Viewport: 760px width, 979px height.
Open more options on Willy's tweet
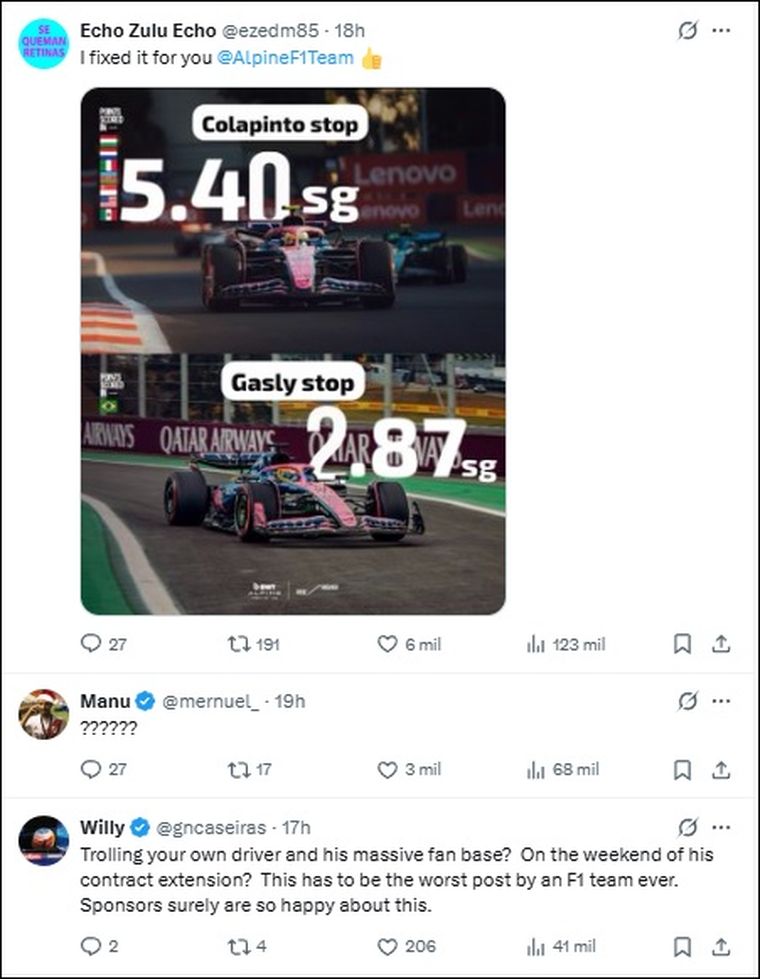(720, 828)
